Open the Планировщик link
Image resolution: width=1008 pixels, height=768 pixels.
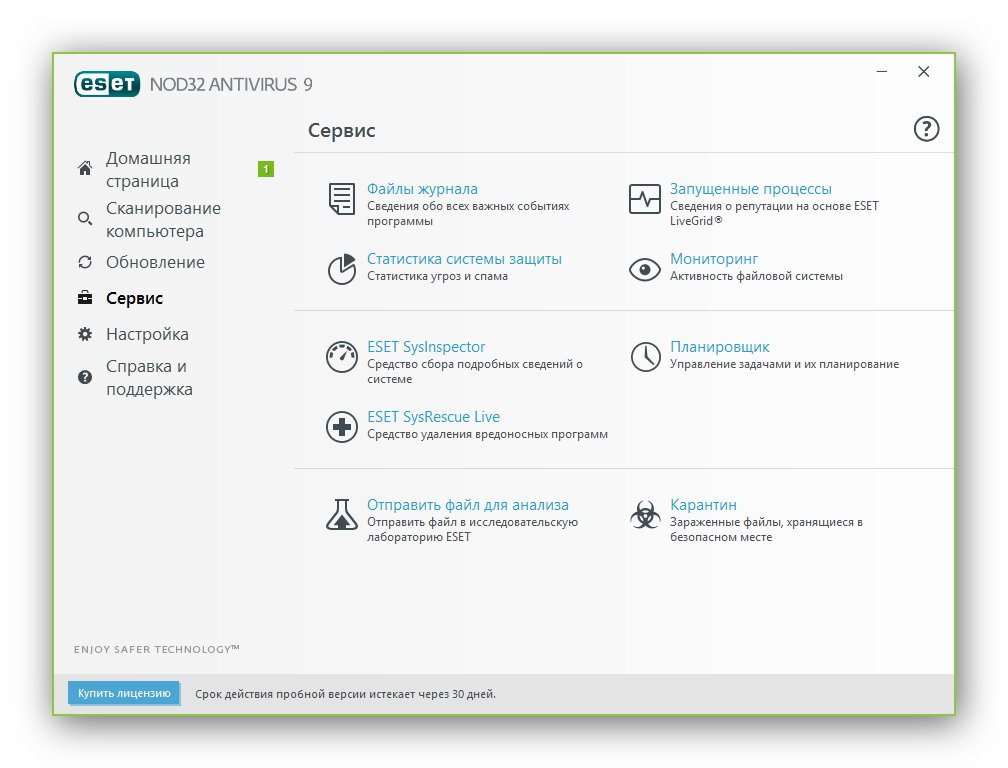pos(719,347)
